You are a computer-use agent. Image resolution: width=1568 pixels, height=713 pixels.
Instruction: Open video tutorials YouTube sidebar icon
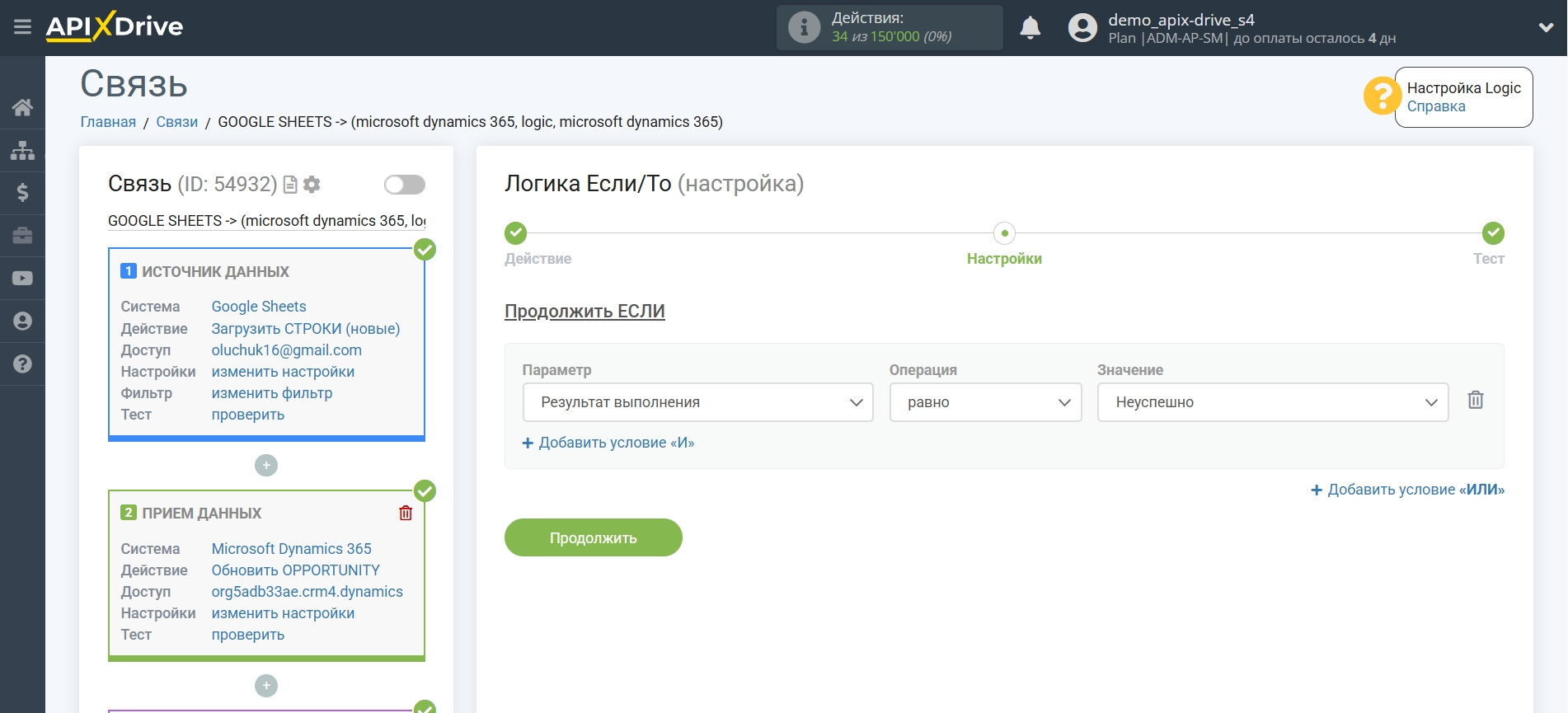pos(22,279)
